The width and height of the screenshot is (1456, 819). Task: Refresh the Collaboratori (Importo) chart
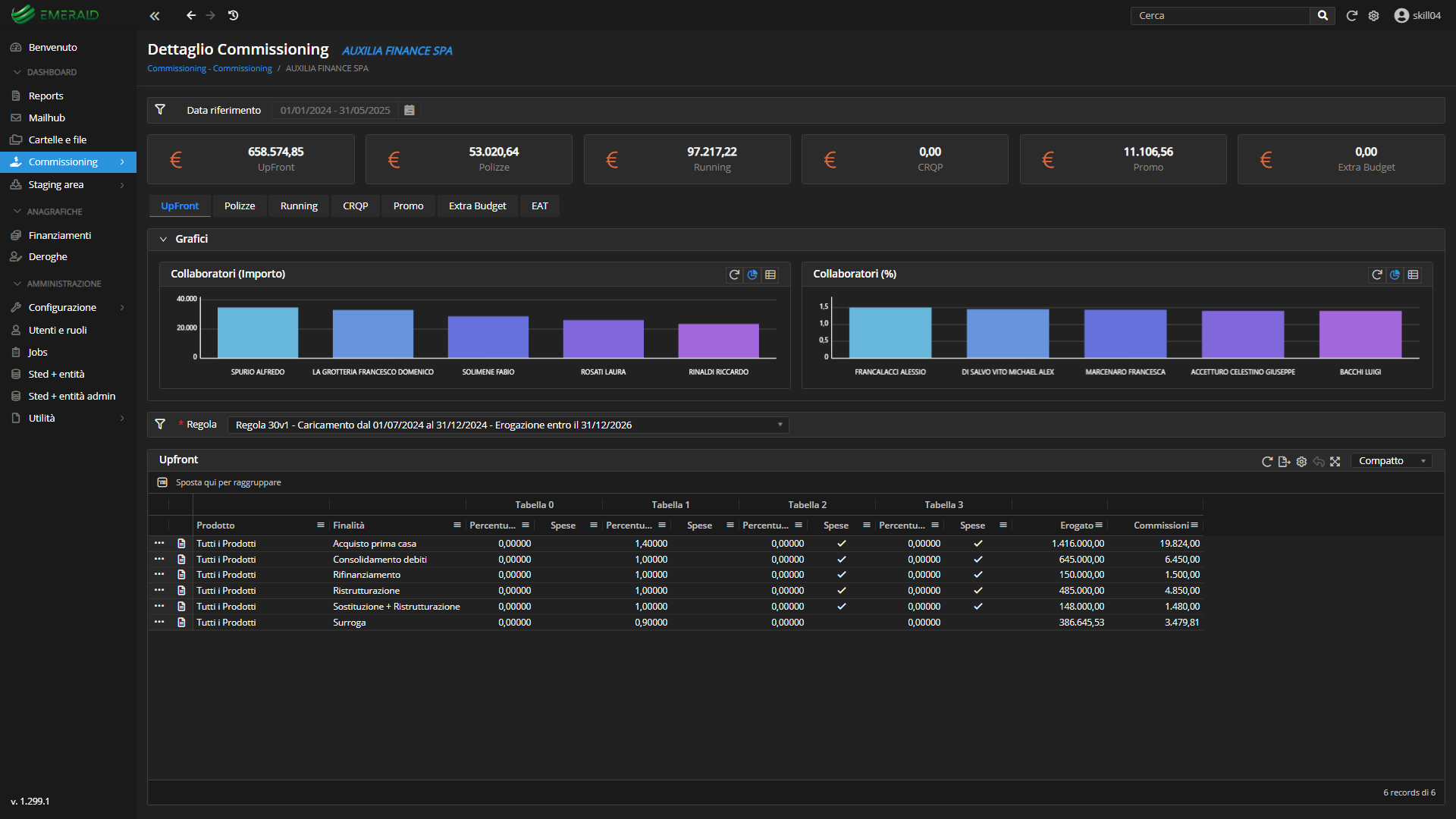point(734,275)
